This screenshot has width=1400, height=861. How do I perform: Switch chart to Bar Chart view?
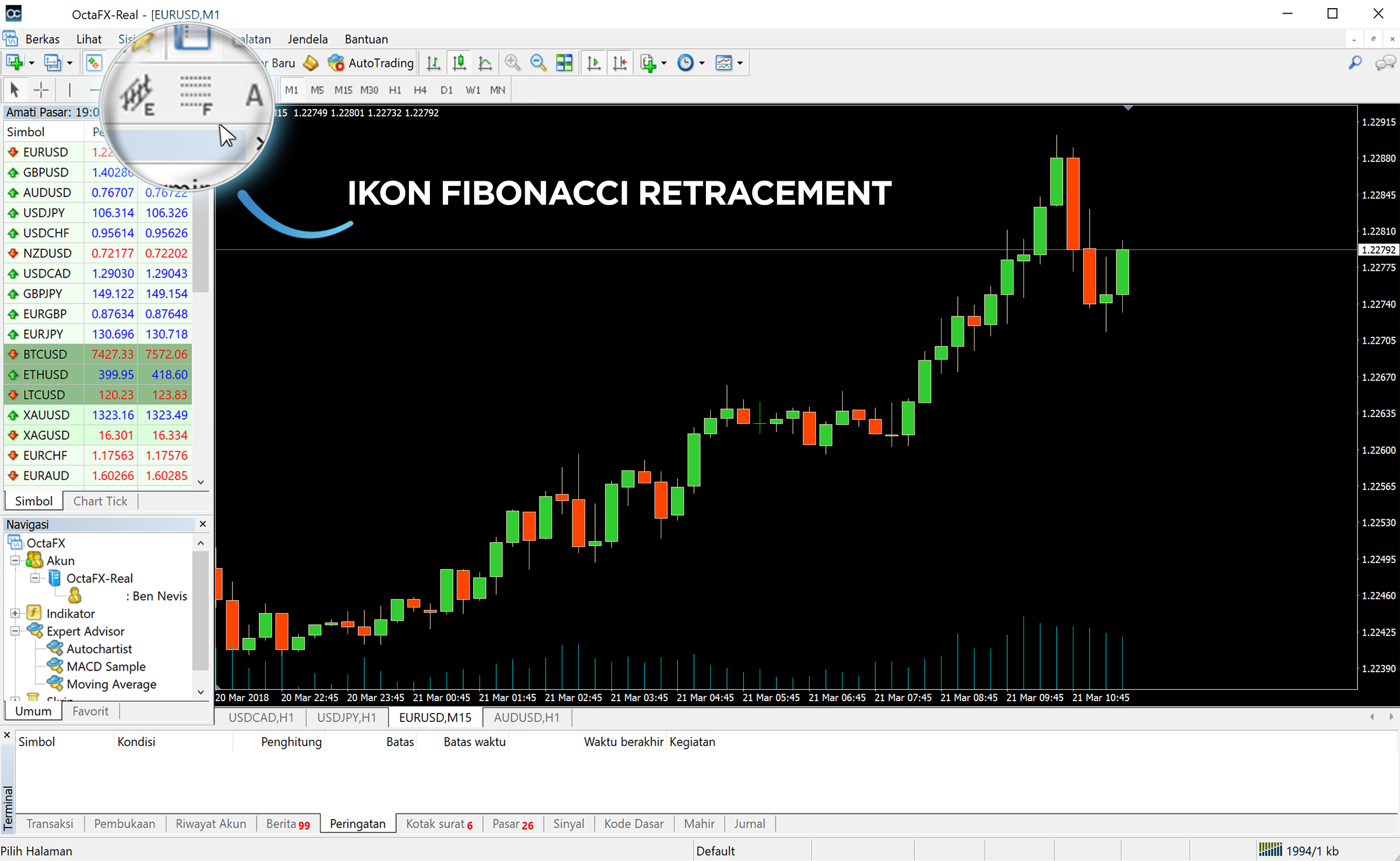(x=433, y=62)
